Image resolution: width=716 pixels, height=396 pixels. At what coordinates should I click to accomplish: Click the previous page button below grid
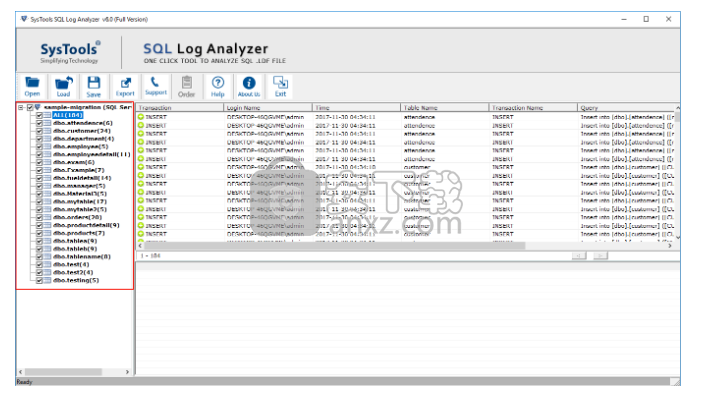coord(579,256)
